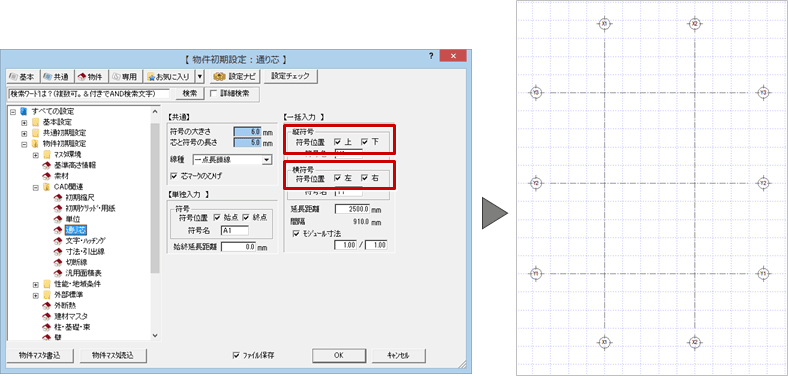Expand the 基本設定 tree folder

click(24, 122)
